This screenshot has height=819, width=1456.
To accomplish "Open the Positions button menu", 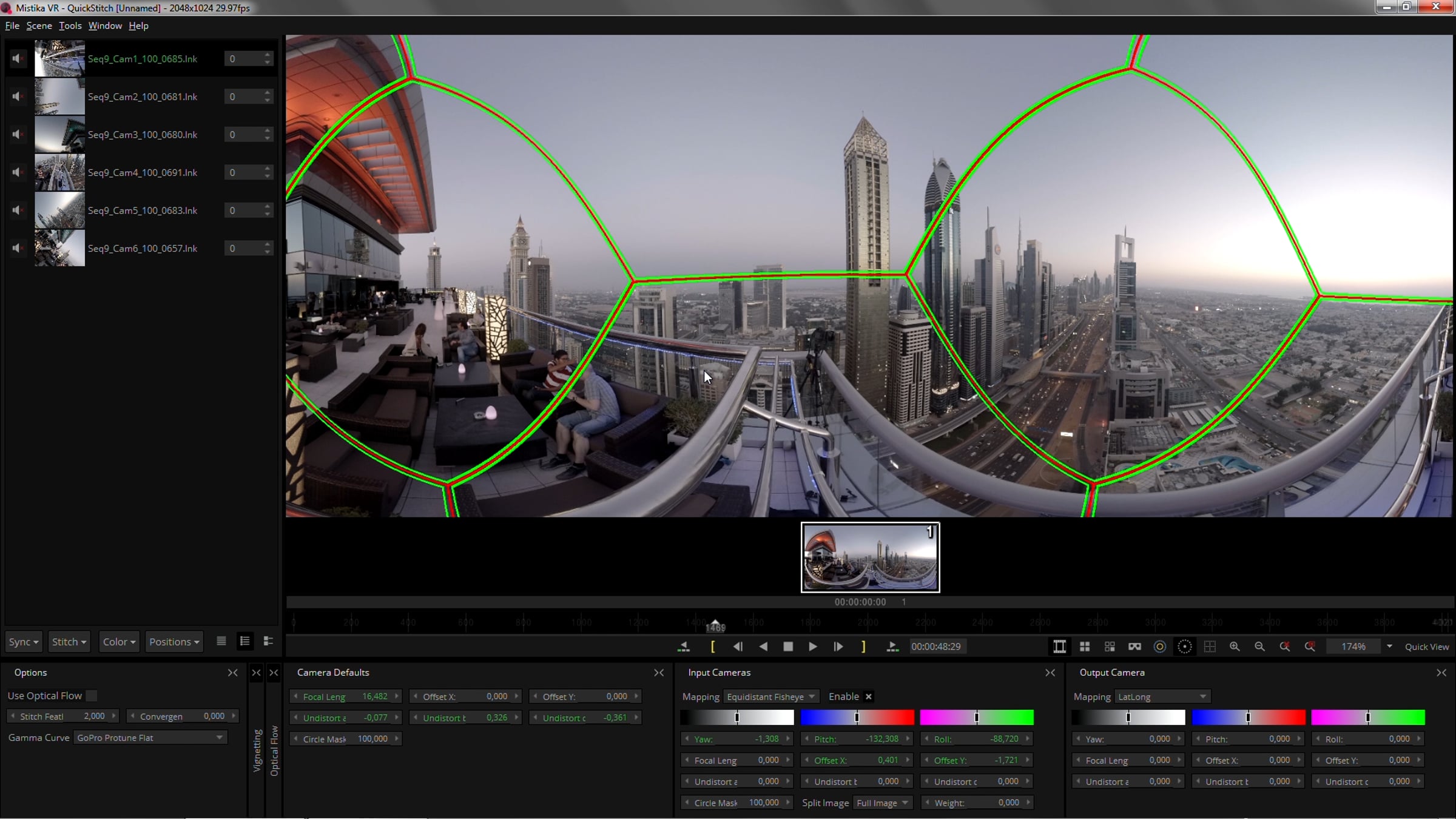I will (174, 642).
